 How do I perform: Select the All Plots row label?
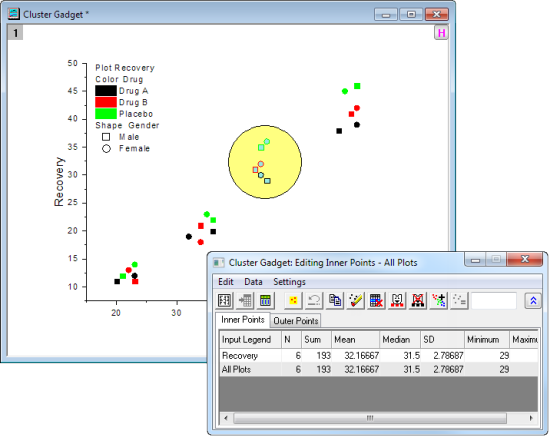236,369
